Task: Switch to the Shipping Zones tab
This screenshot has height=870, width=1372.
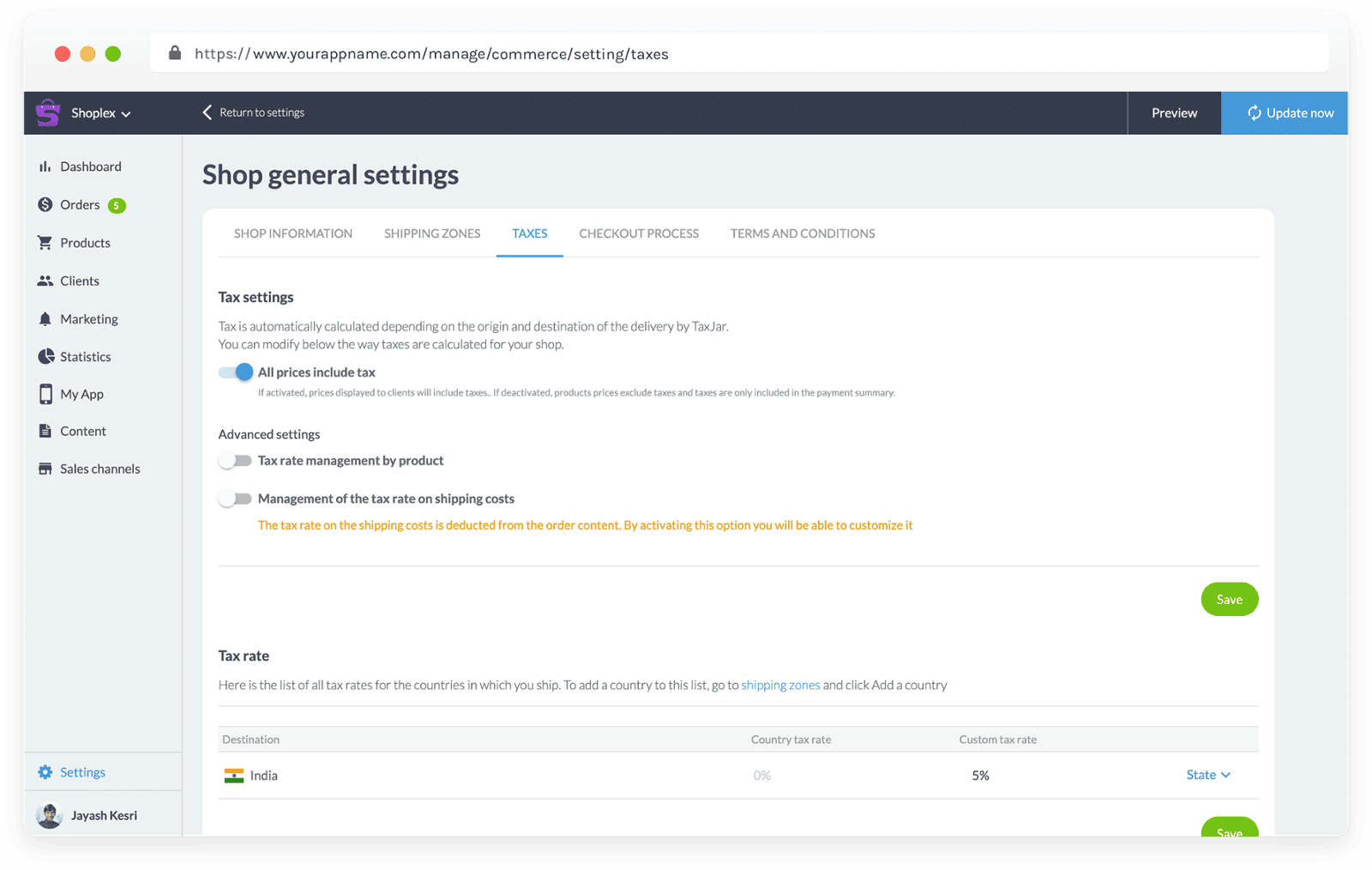Action: coord(432,233)
